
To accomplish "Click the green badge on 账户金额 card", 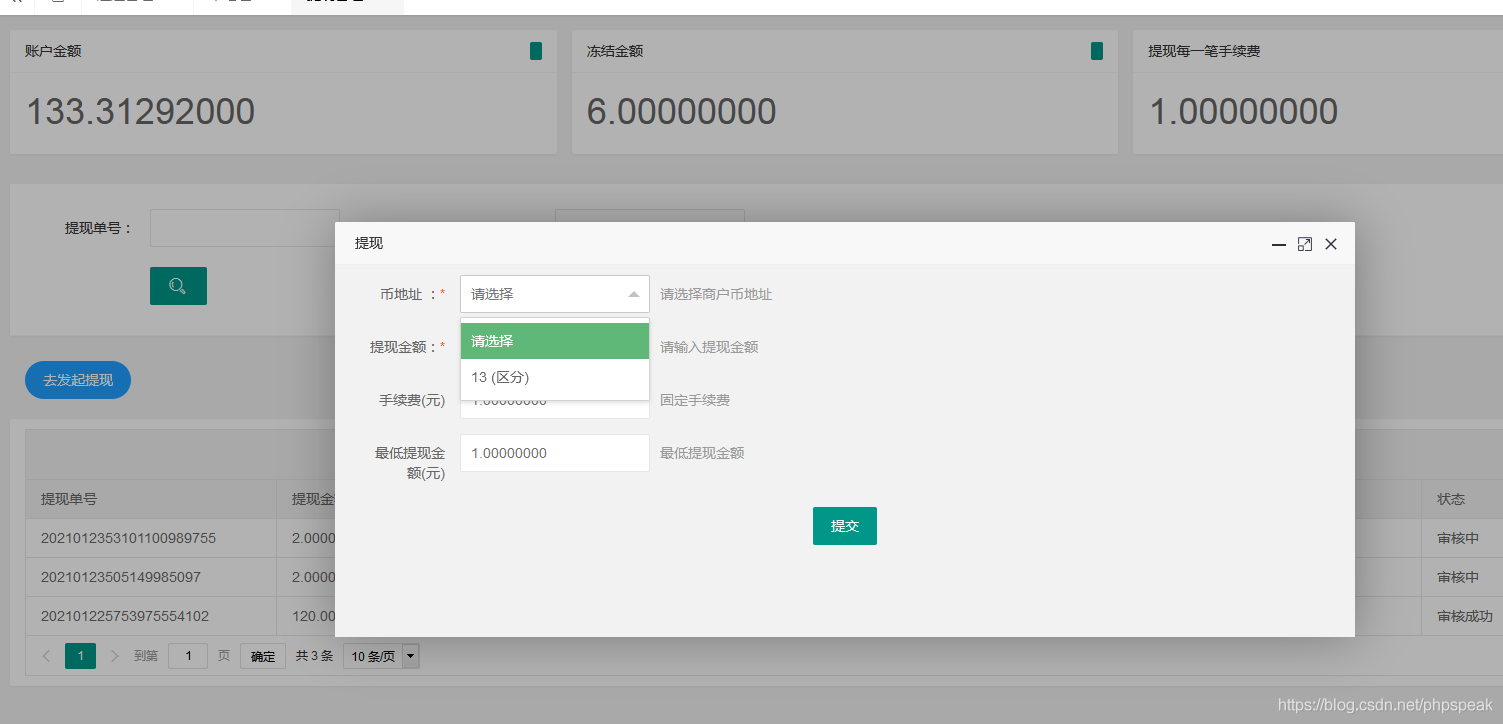I will pyautogui.click(x=536, y=51).
